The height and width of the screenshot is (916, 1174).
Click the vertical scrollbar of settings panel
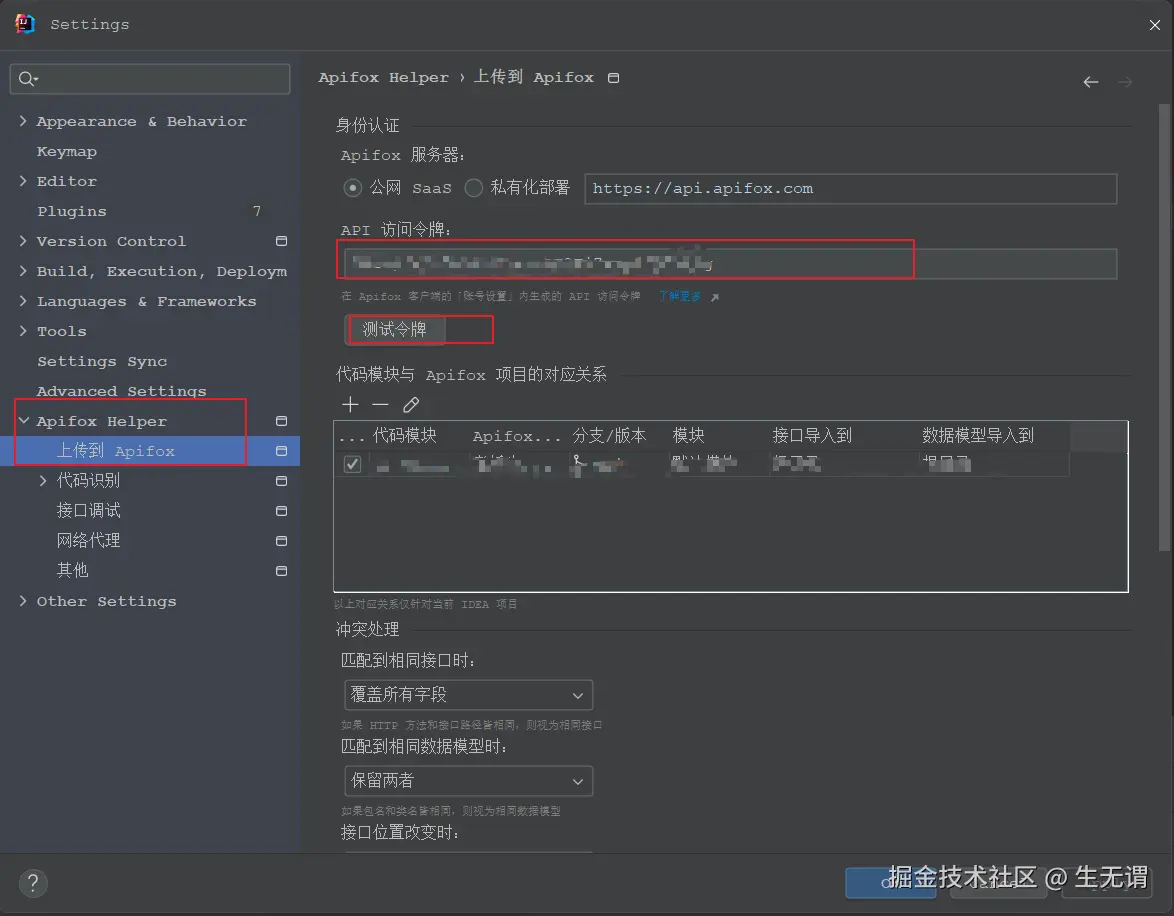coord(1164,327)
